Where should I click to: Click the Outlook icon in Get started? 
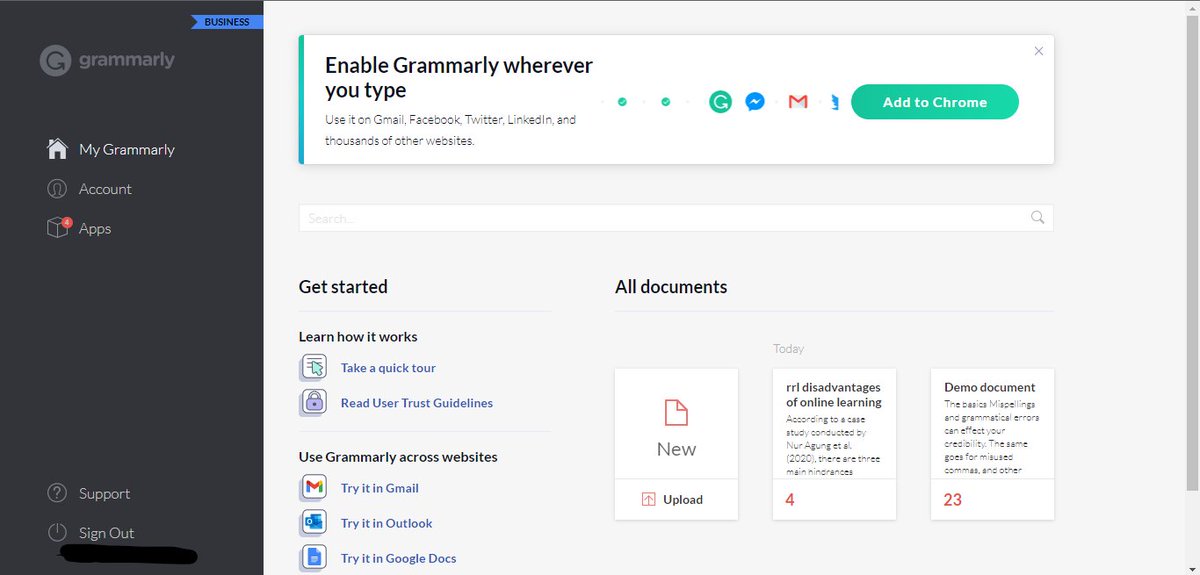coord(314,523)
